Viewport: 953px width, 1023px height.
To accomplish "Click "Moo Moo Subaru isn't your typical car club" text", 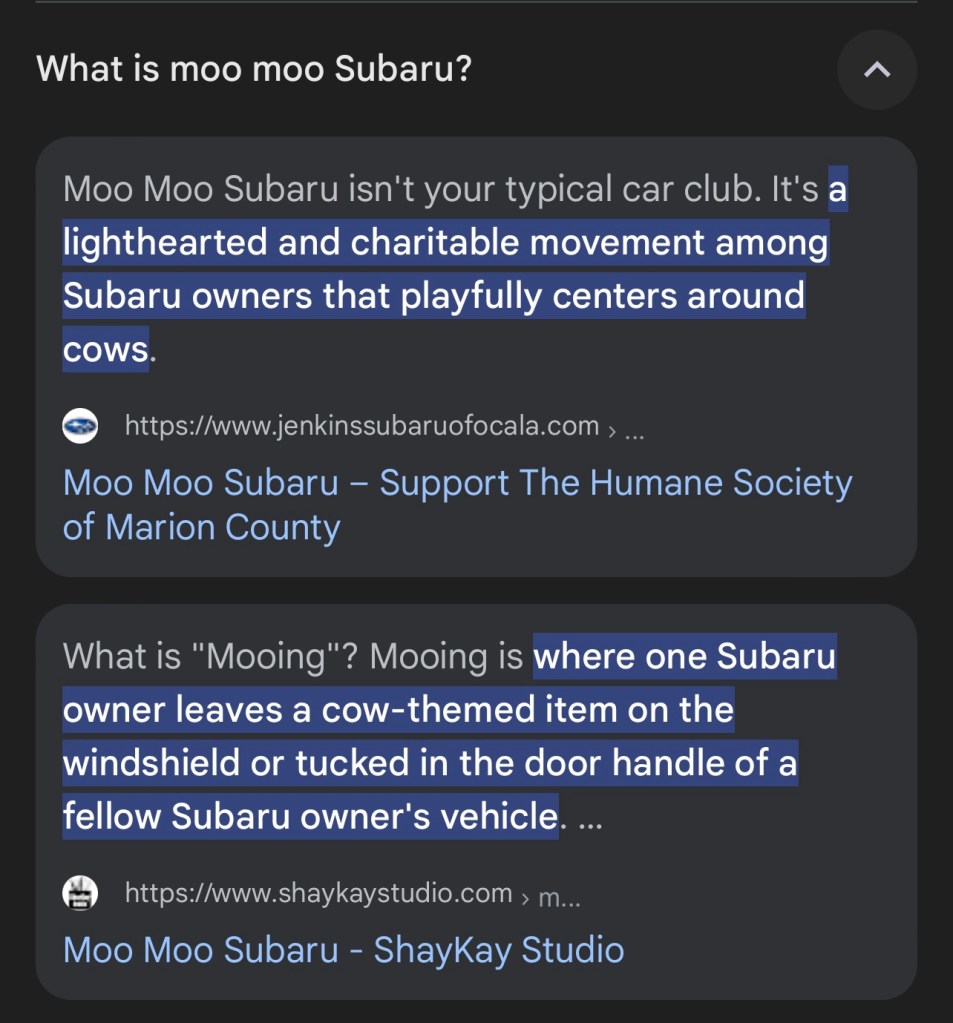I will (410, 189).
